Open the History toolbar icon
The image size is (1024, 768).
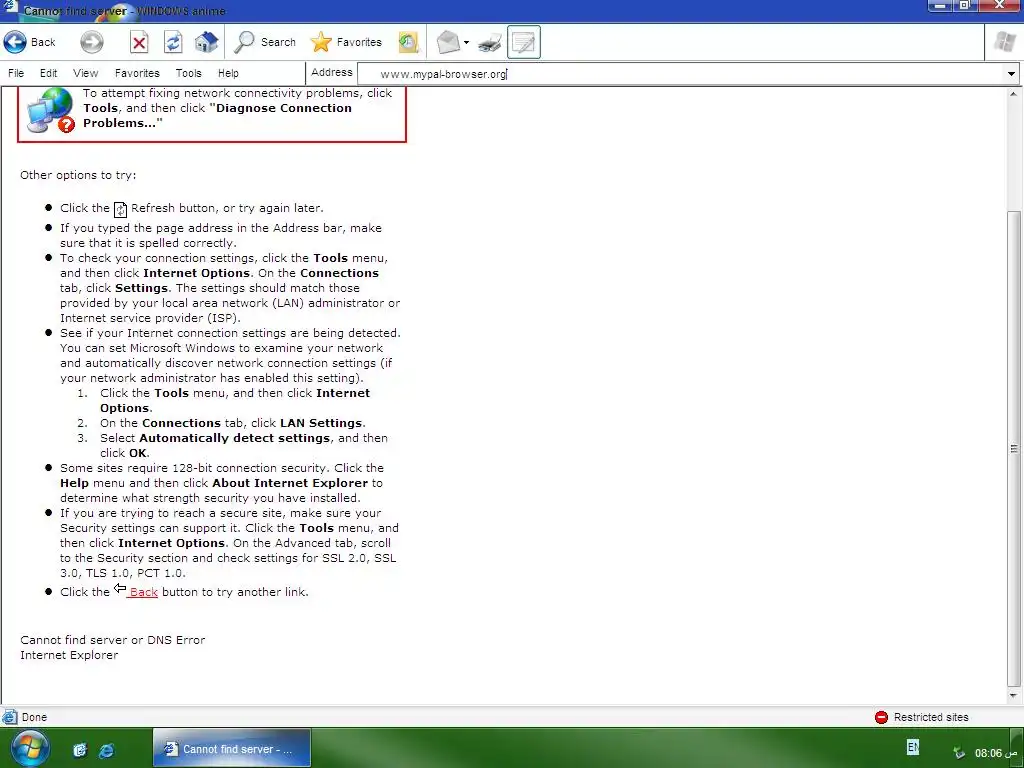tap(408, 42)
